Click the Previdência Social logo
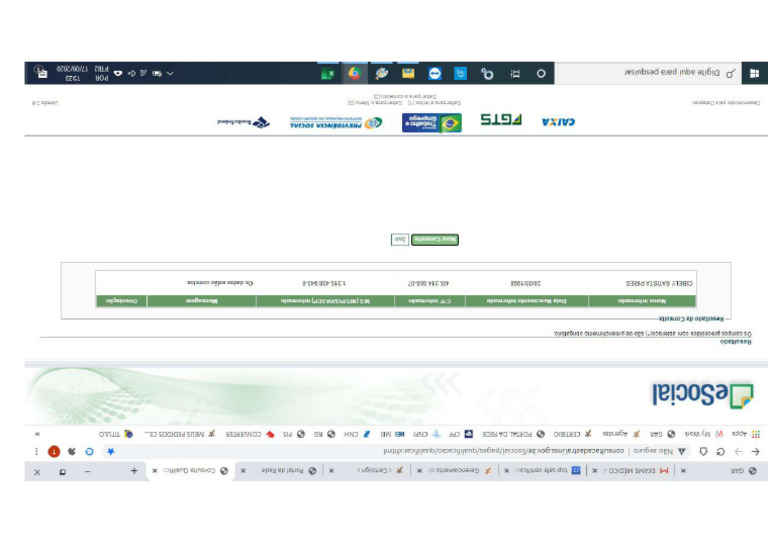 (336, 122)
